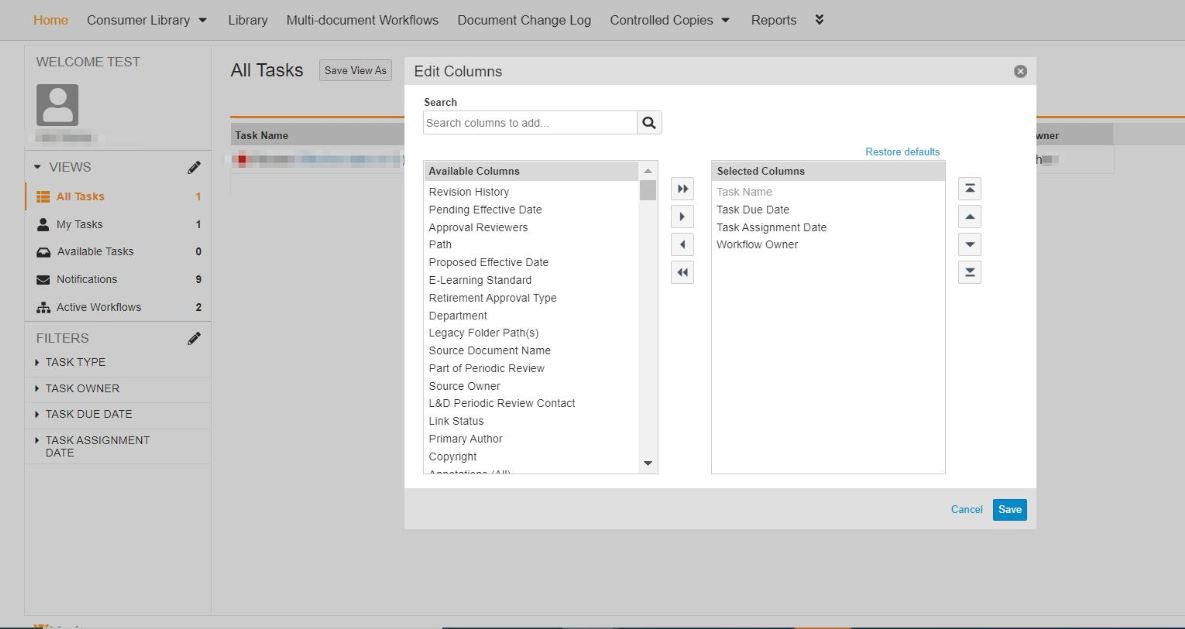Move selected column to bottom
Image resolution: width=1185 pixels, height=629 pixels.
click(x=969, y=272)
